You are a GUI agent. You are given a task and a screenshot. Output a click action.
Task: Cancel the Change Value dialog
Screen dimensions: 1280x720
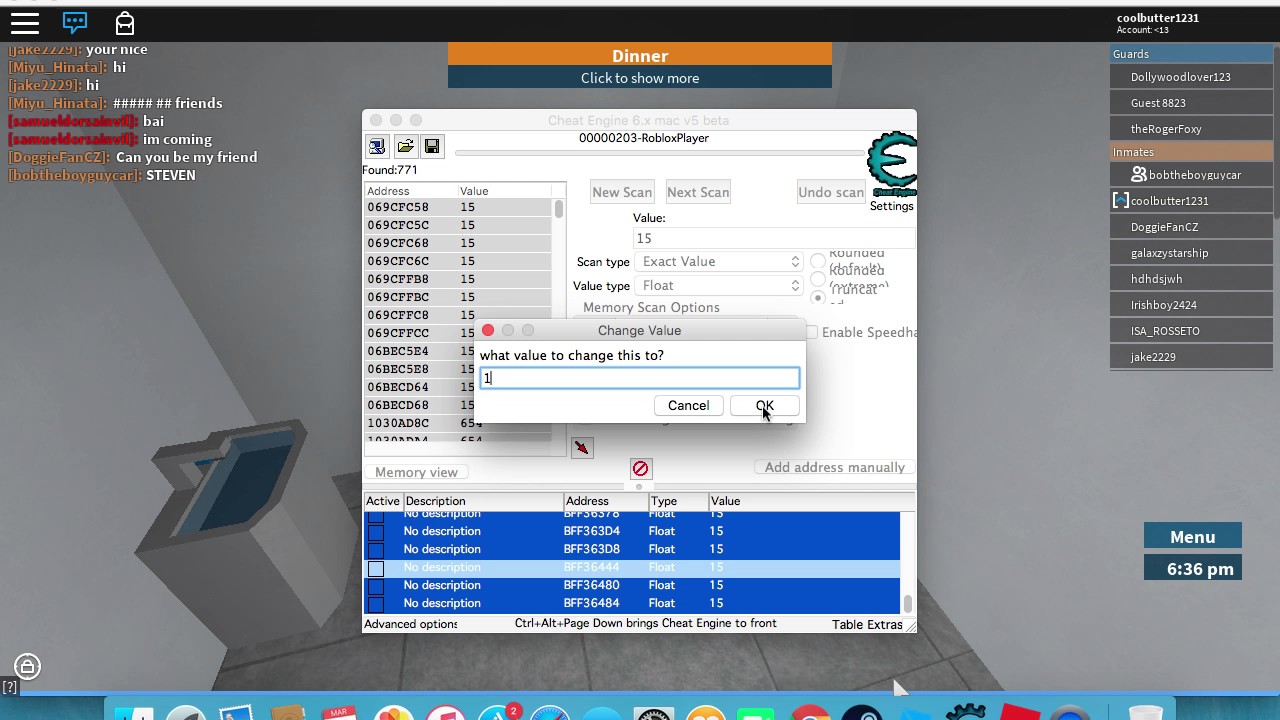(x=688, y=405)
